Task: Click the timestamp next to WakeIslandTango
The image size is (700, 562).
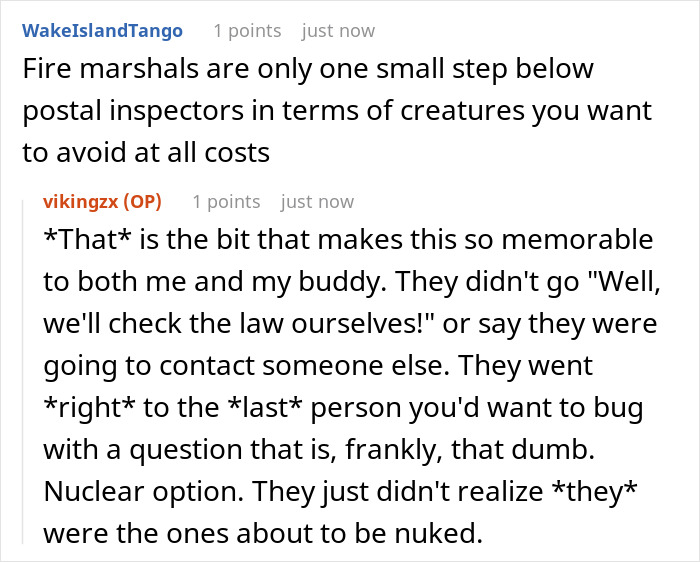Action: tap(338, 31)
